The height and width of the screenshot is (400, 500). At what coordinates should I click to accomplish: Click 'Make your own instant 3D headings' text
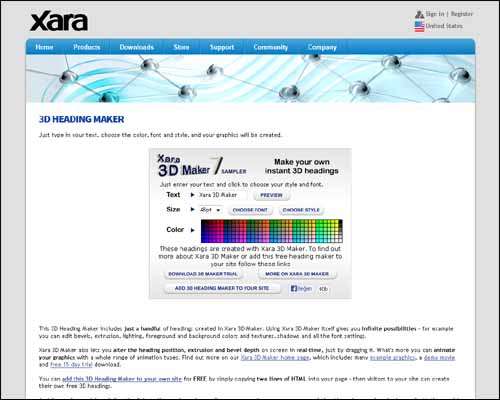click(302, 166)
